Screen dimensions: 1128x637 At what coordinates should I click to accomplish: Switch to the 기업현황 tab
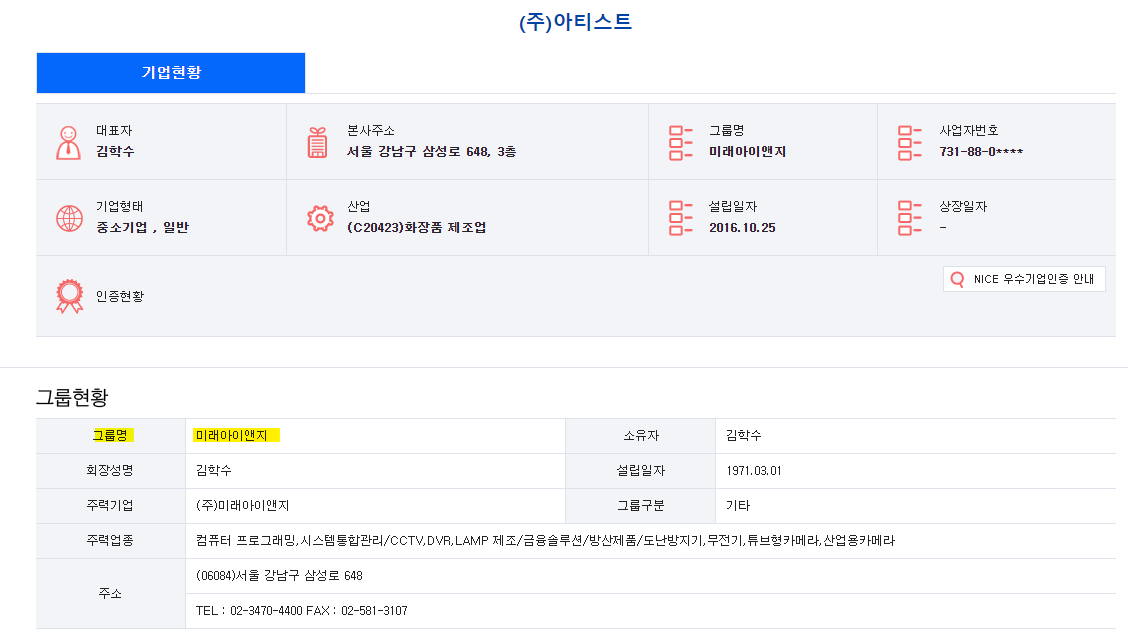[x=170, y=72]
